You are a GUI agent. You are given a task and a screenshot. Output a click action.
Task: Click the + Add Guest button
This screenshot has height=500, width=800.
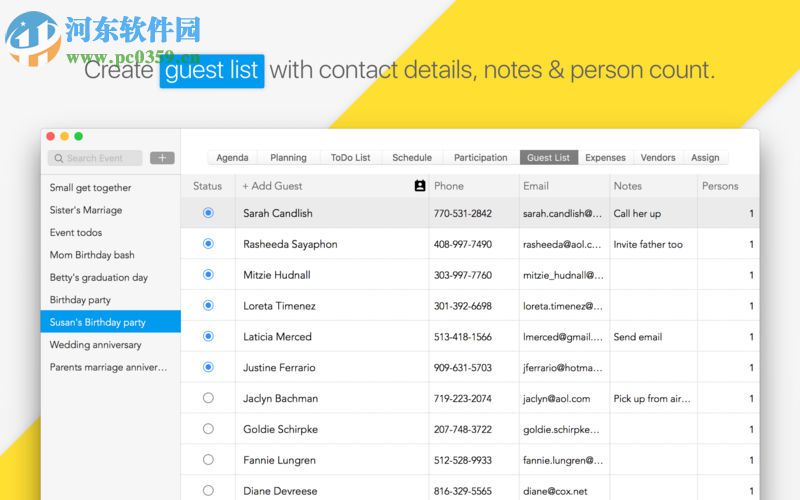click(272, 186)
